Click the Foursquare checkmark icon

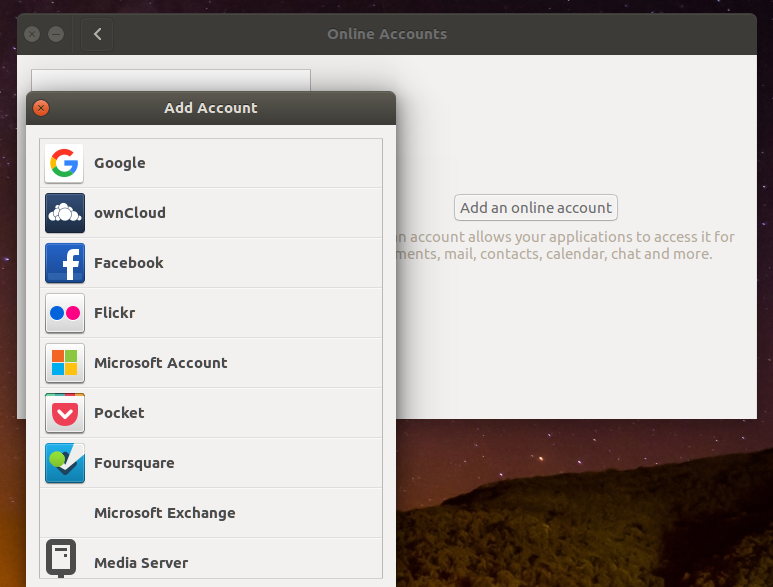65,463
